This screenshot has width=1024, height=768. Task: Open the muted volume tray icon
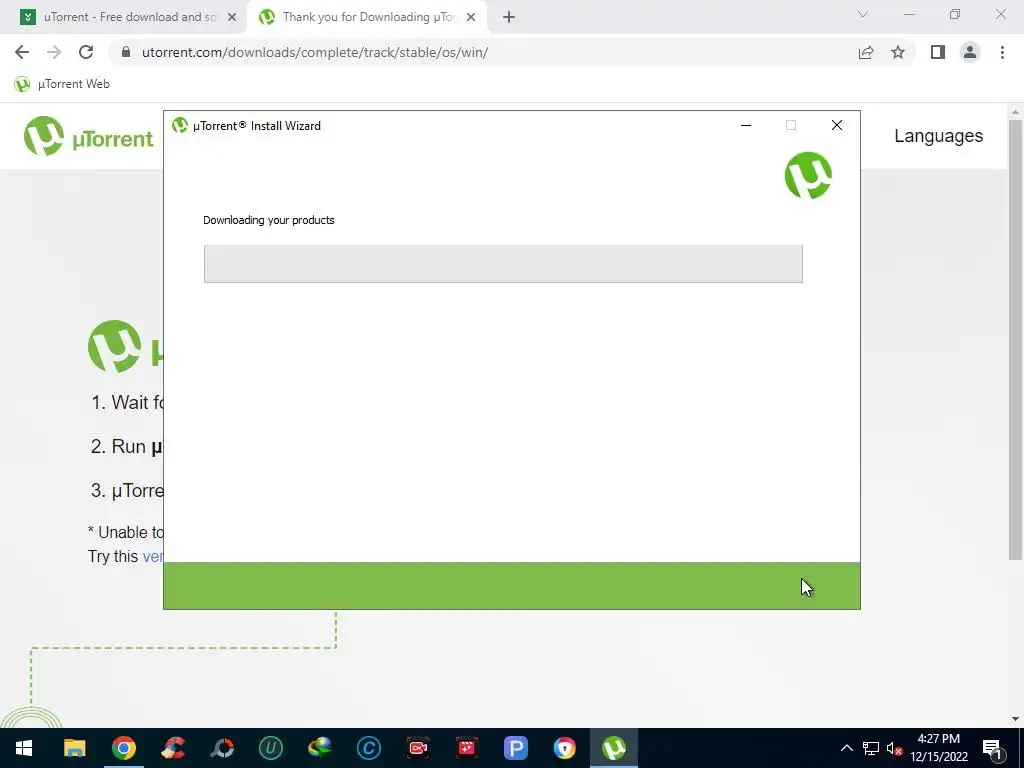tap(895, 748)
